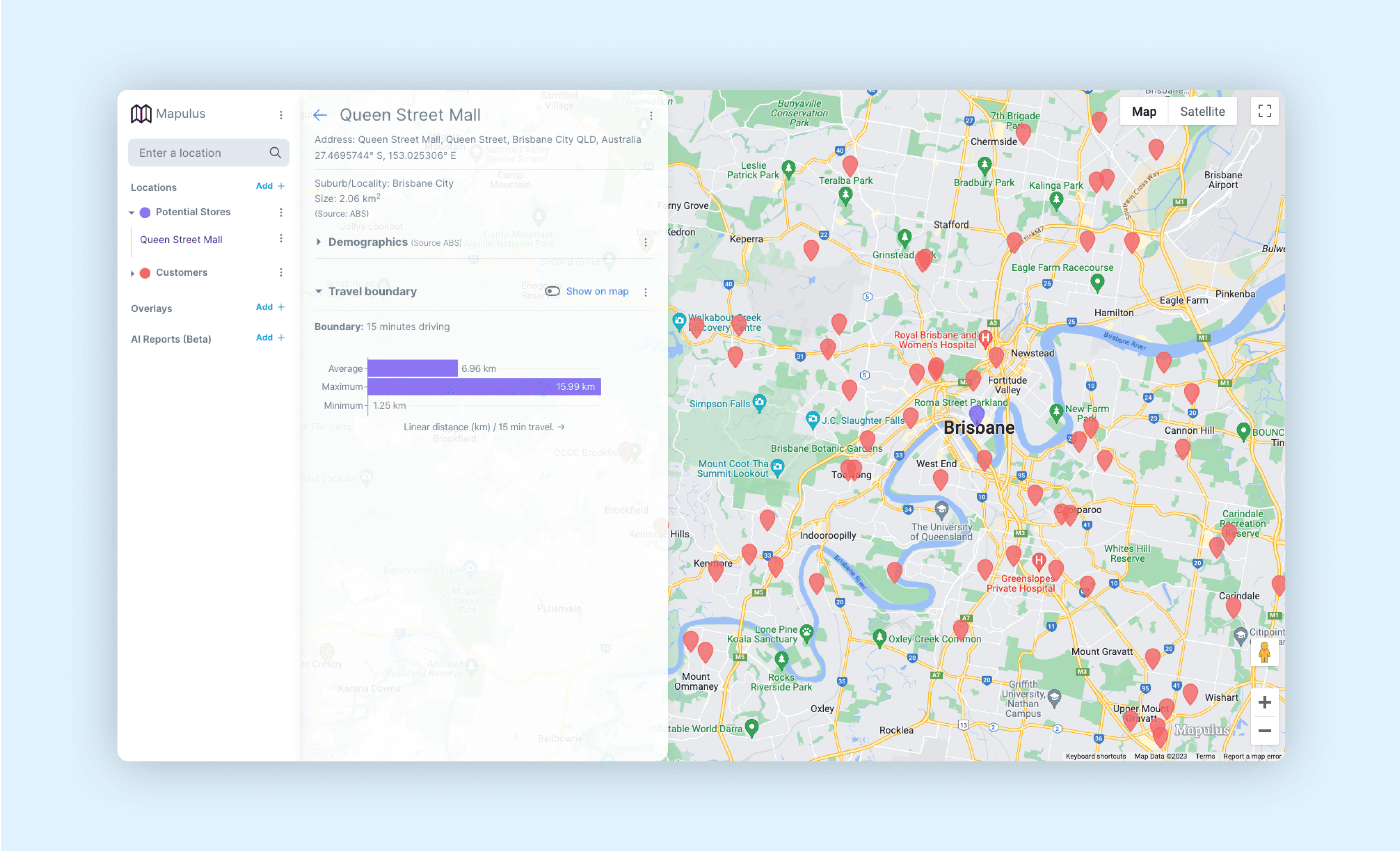Open Travel boundary options menu
Image resolution: width=1400 pixels, height=851 pixels.
pyautogui.click(x=645, y=292)
